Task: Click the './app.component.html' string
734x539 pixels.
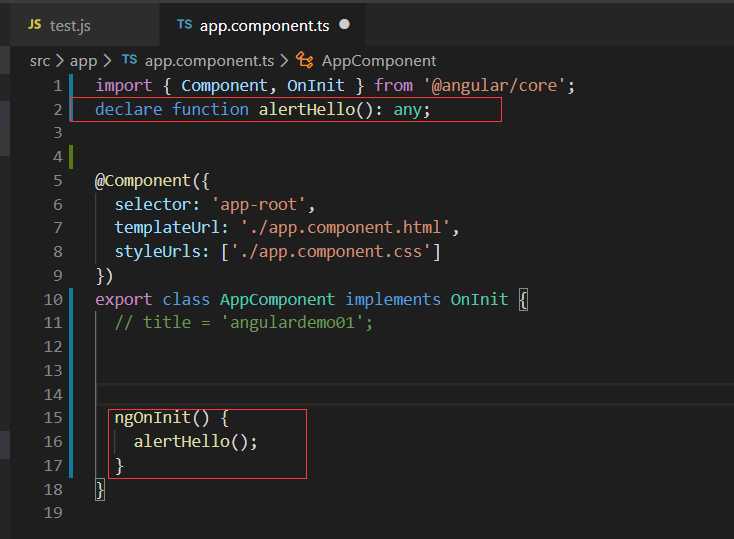Action: click(345, 228)
